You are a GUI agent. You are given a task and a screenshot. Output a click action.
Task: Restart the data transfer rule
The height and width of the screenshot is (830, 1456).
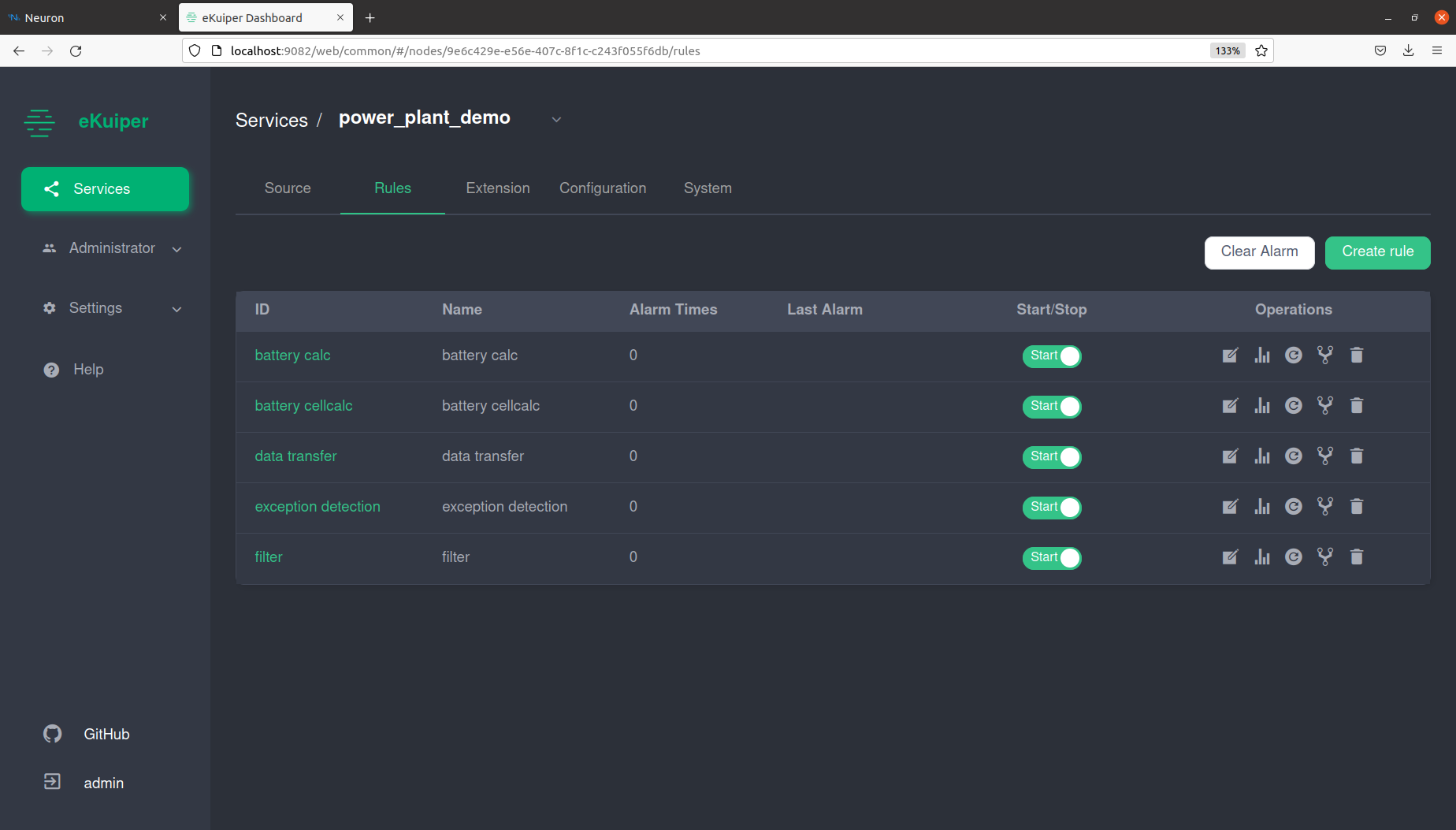pos(1294,456)
